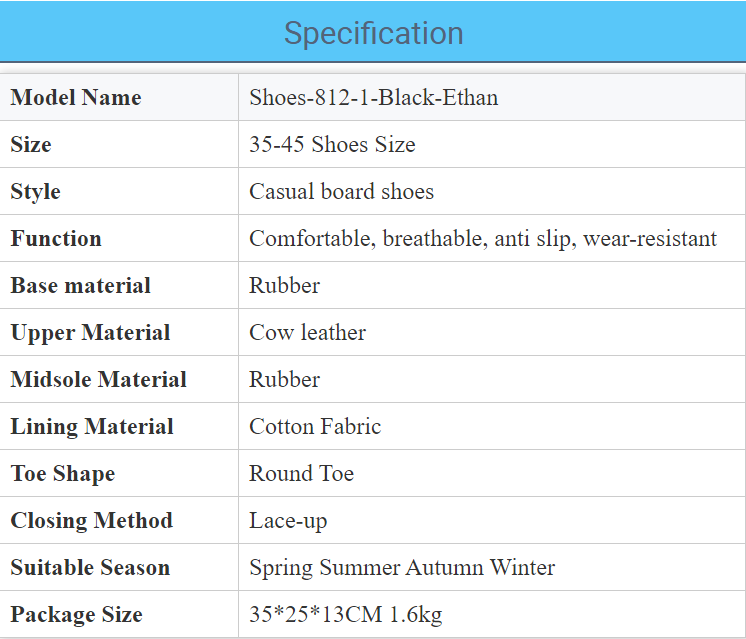Image resolution: width=746 pixels, height=639 pixels.
Task: Select the Upper Material label
Action: [x=90, y=333]
